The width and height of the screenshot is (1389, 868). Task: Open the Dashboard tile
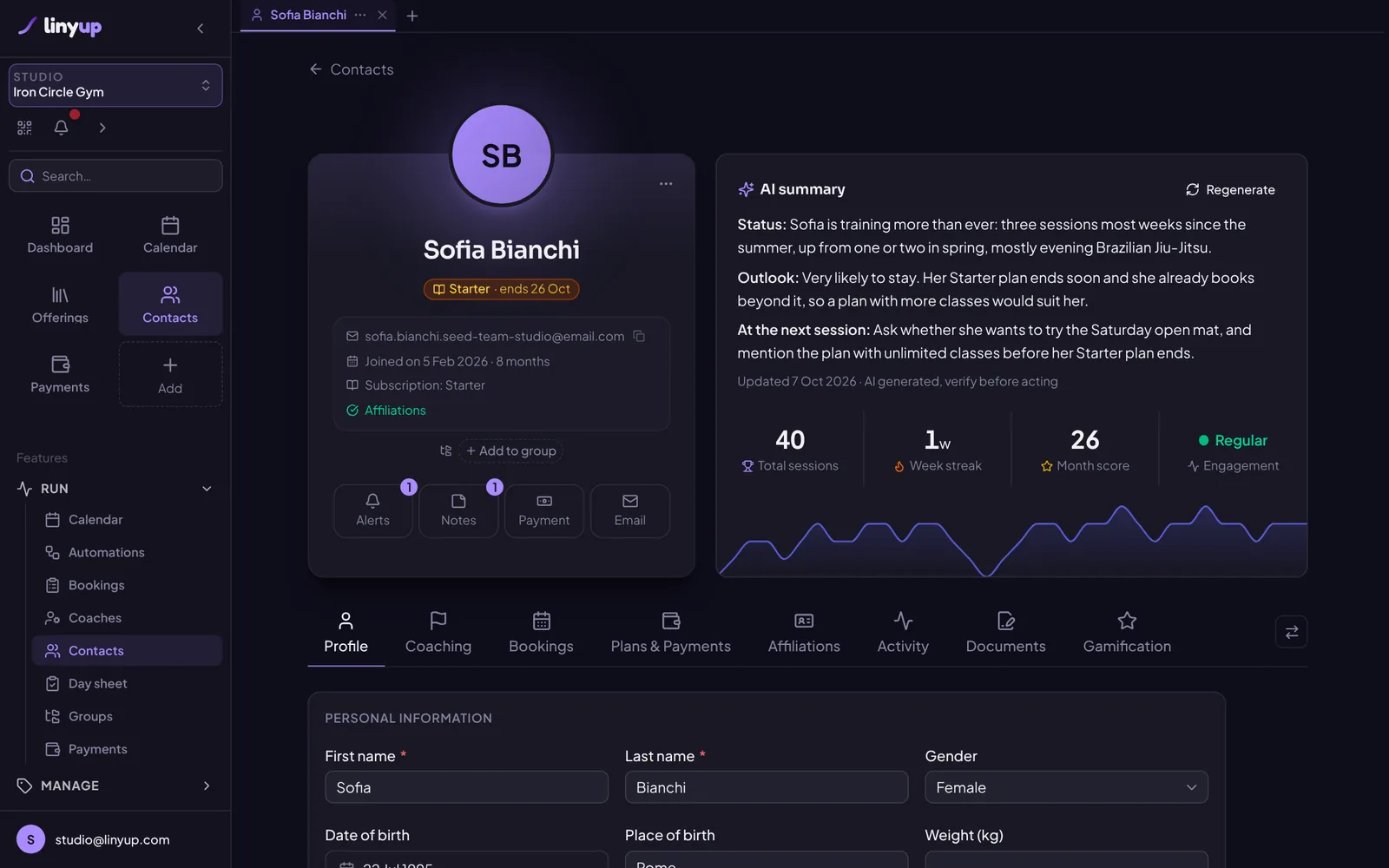[60, 234]
